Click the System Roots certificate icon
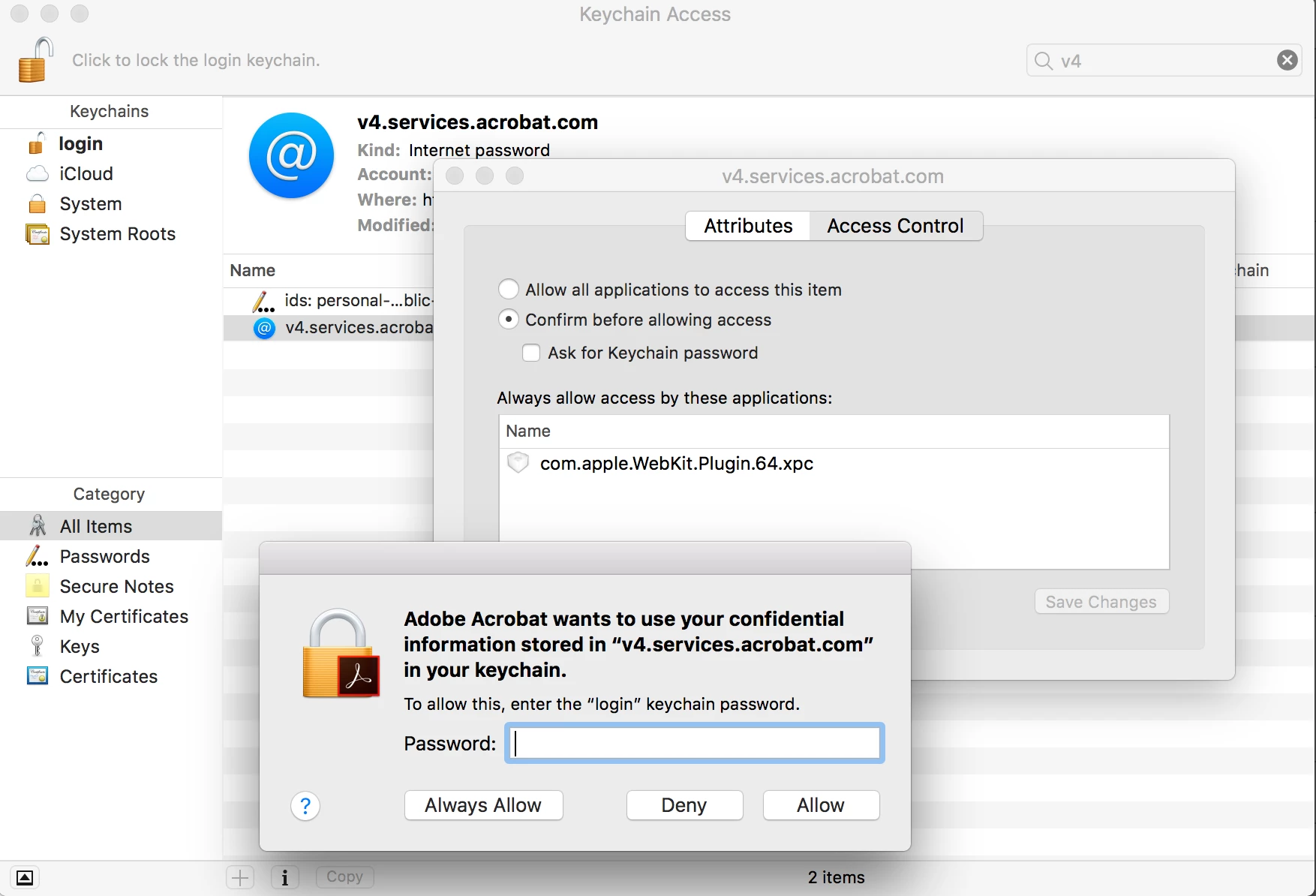Viewport: 1316px width, 896px height. [38, 234]
